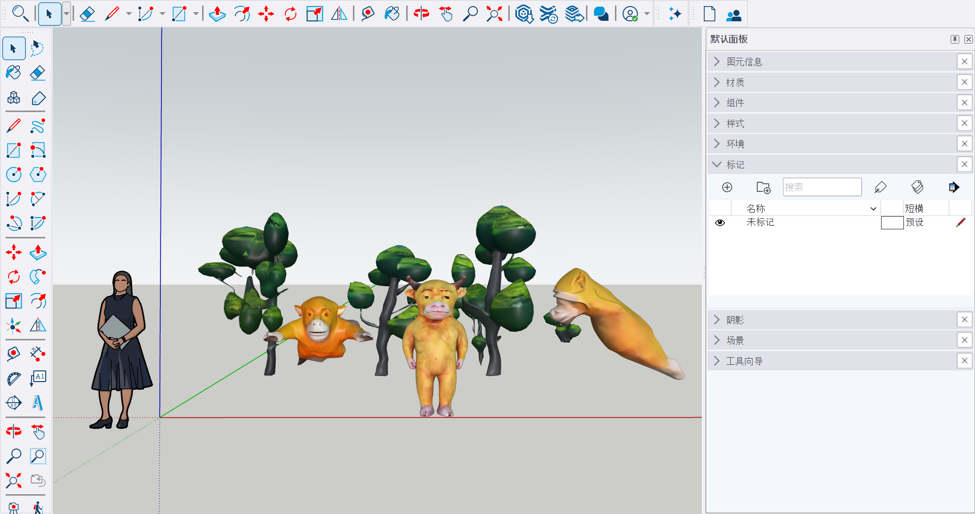Viewport: 975px width, 514px height.
Task: Toggle visibility eye of 未标记 tag
Action: [719, 223]
